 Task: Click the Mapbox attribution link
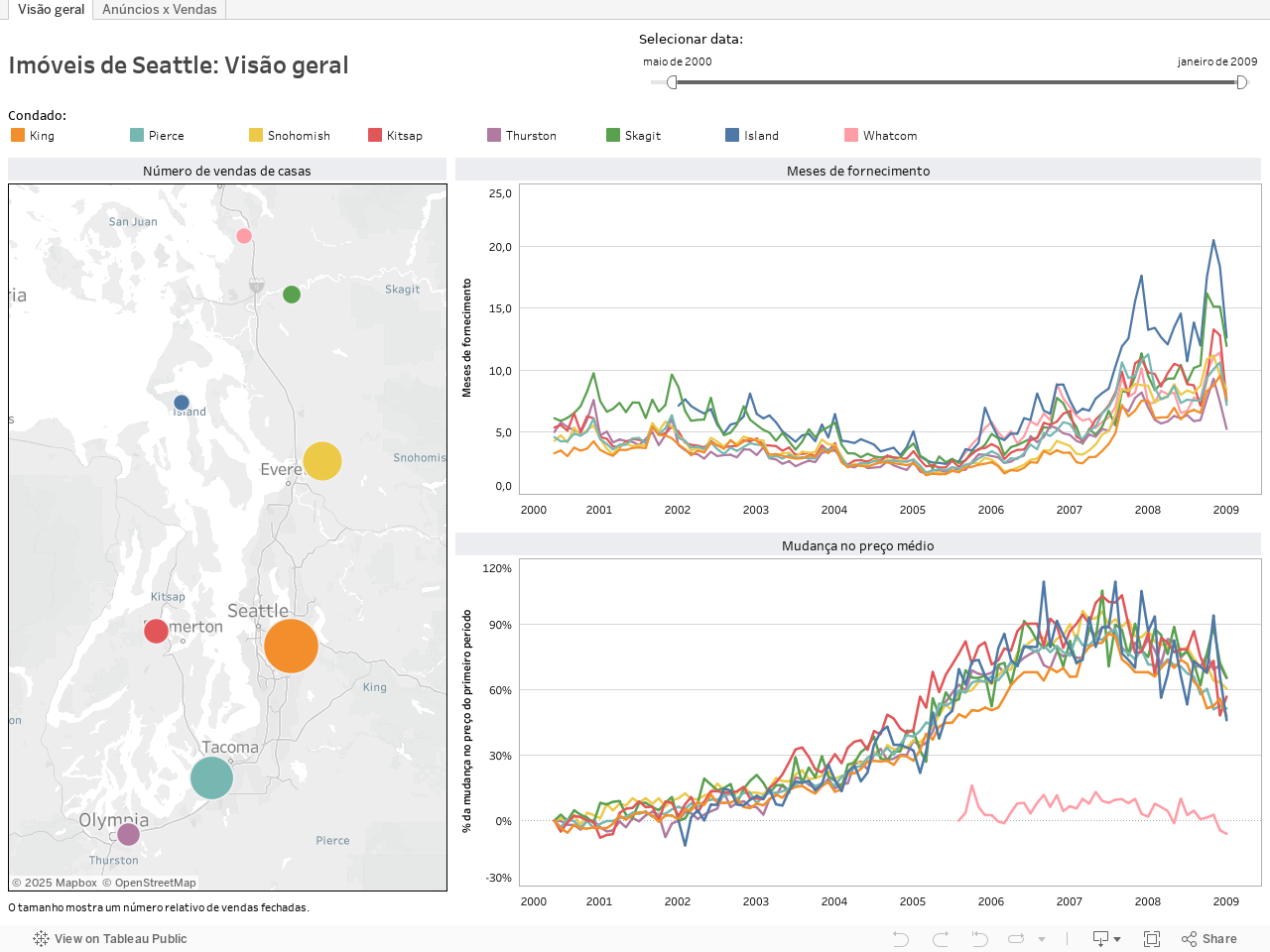[x=55, y=883]
